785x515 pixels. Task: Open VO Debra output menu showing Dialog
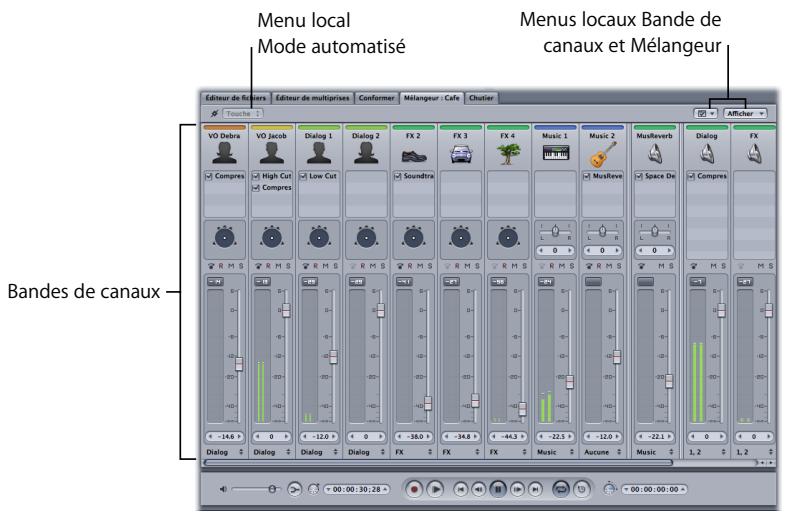click(x=224, y=452)
